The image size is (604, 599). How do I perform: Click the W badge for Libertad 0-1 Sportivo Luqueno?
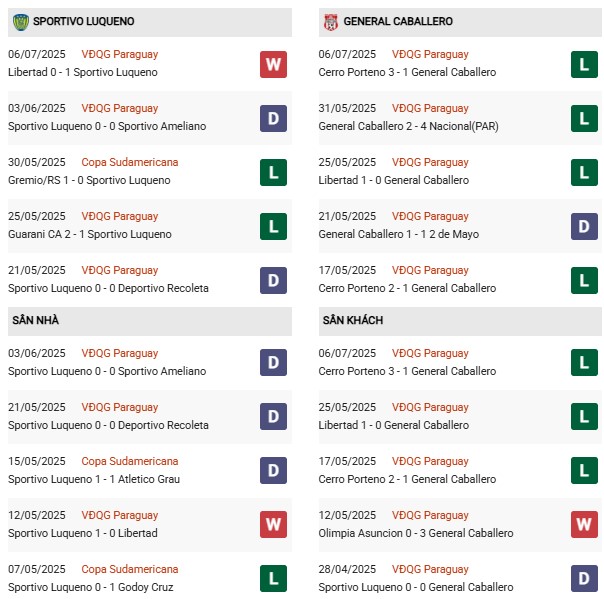click(x=273, y=64)
